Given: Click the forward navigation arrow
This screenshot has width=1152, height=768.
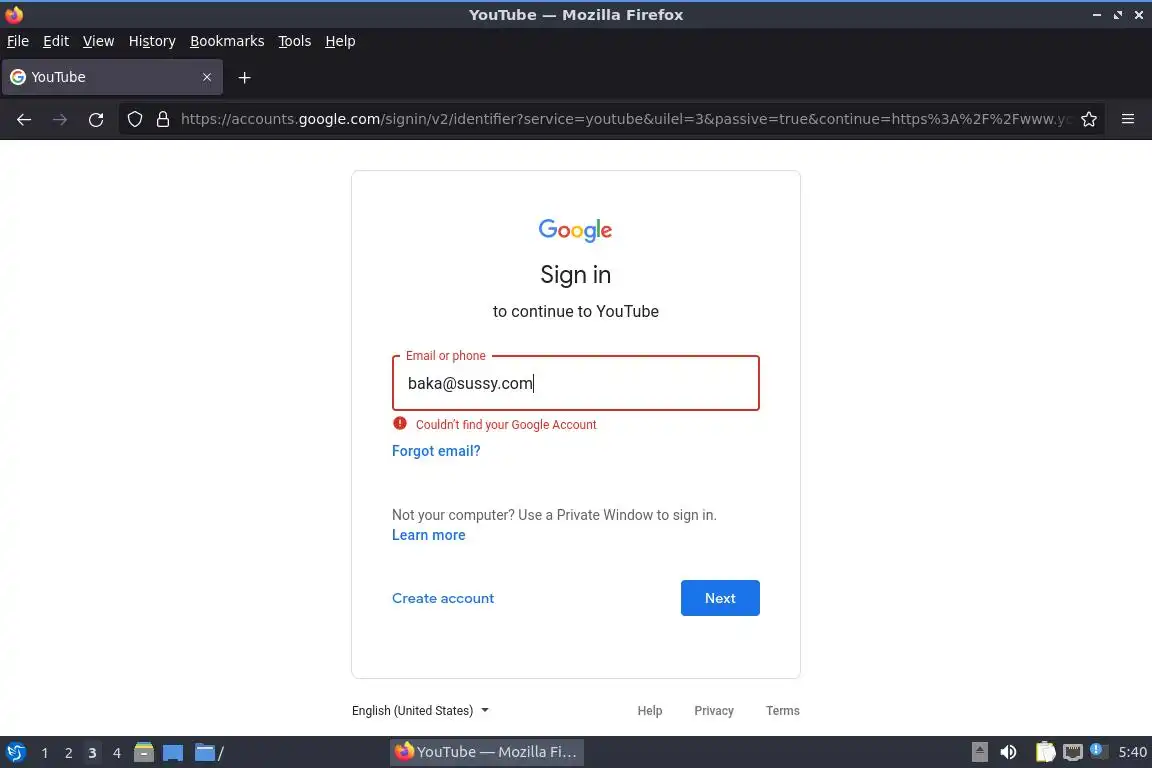Looking at the screenshot, I should coord(60,120).
